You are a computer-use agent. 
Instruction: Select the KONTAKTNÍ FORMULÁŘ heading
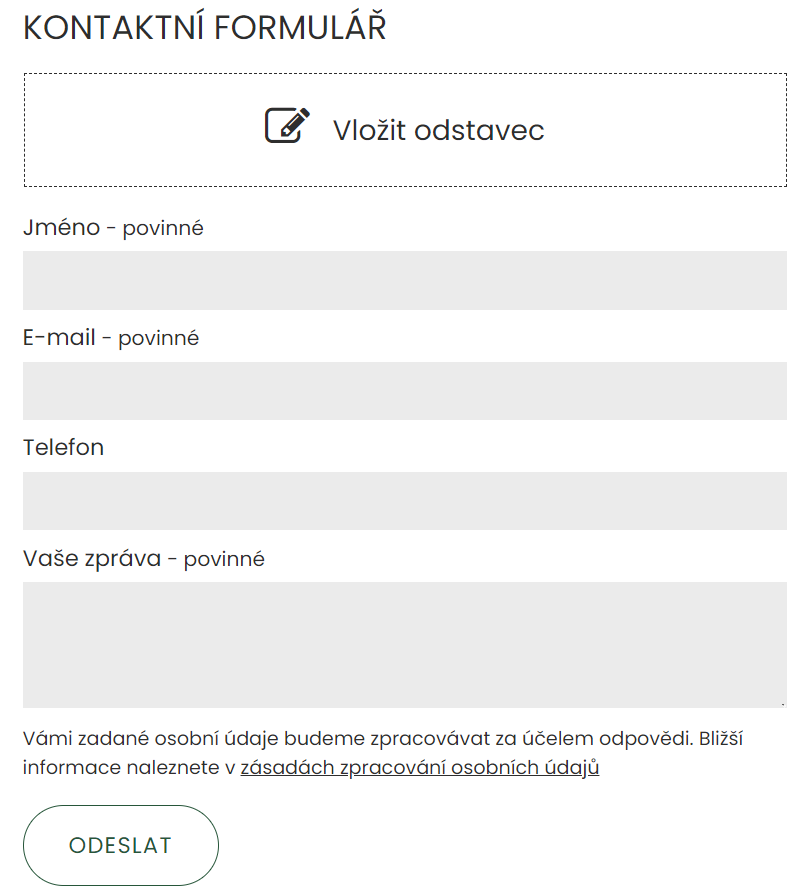point(204,28)
